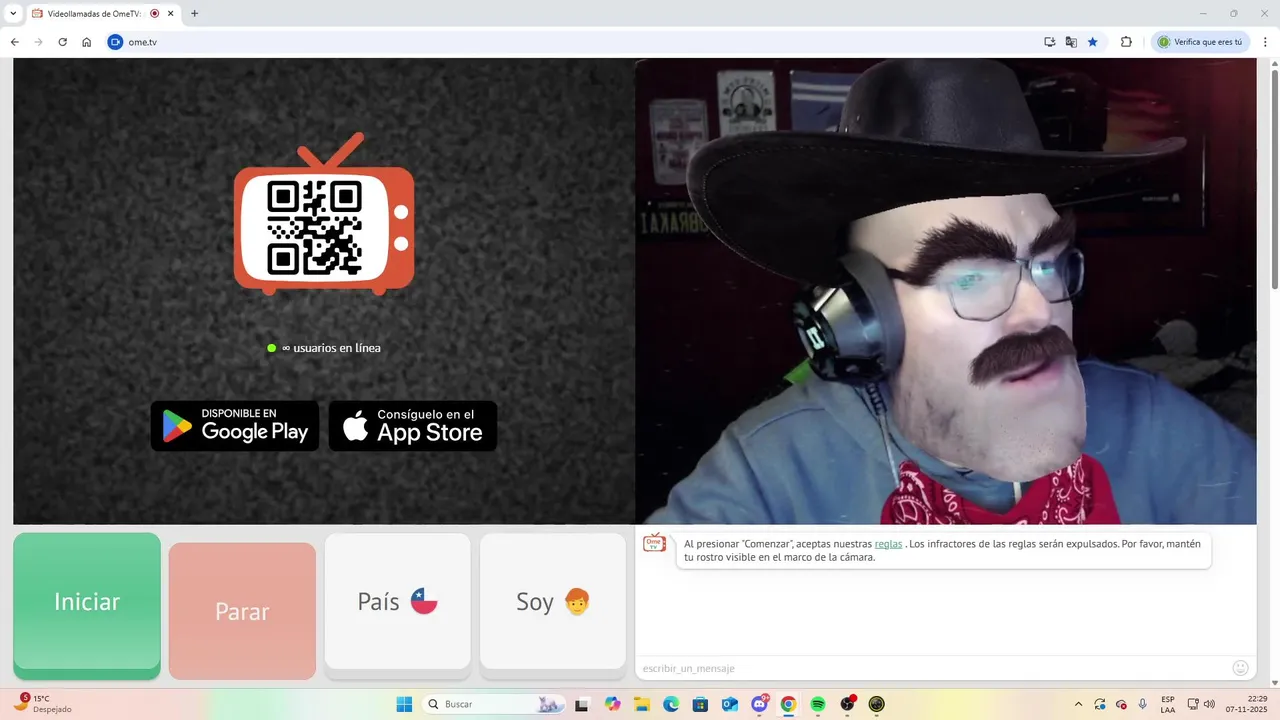Open the Windows Start menu
This screenshot has height=720, width=1280.
404,704
